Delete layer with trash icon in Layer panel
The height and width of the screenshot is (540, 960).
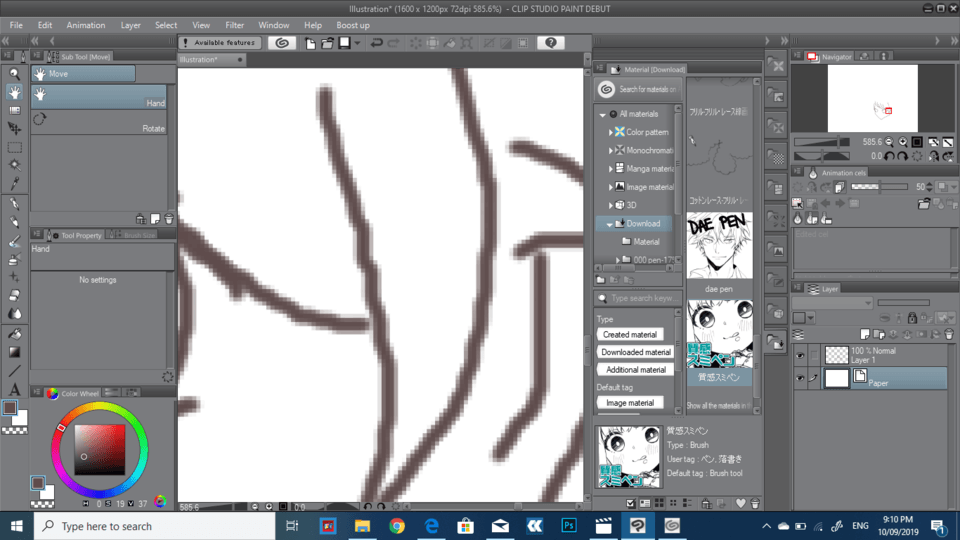(948, 334)
